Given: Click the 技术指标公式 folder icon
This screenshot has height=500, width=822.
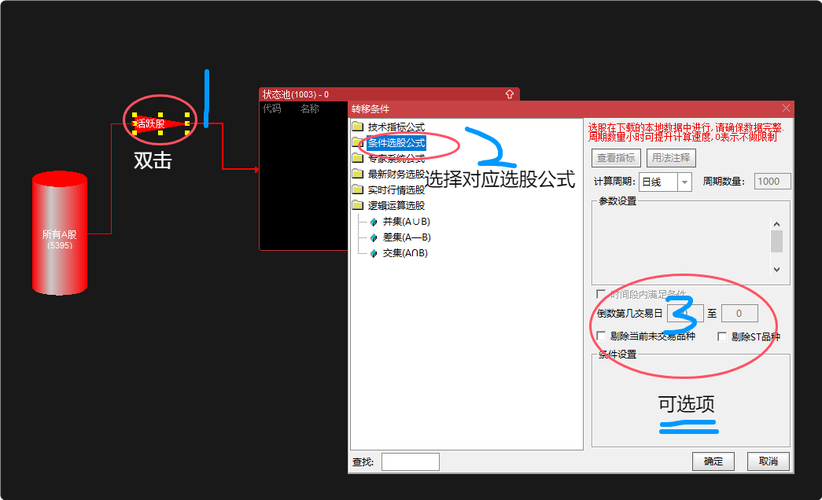Looking at the screenshot, I should [x=358, y=126].
